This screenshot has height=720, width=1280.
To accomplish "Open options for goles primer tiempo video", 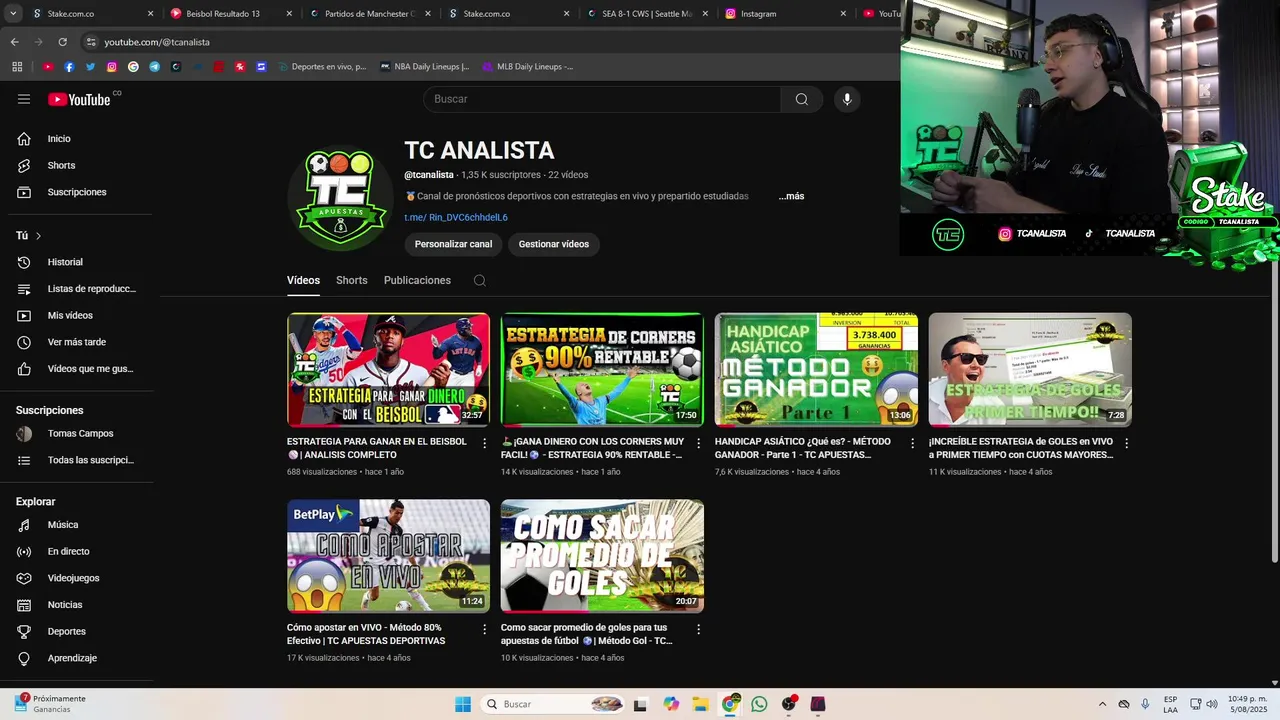I will coord(1126,442).
